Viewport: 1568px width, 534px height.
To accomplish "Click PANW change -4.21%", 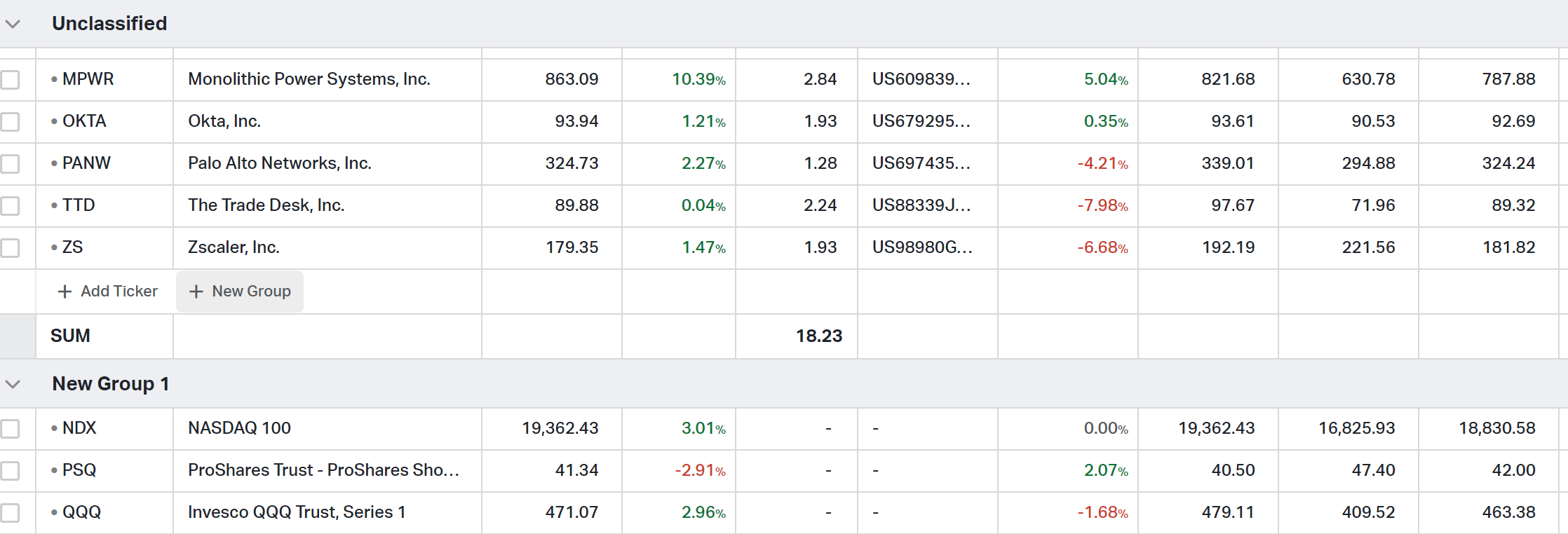I will [x=1102, y=163].
